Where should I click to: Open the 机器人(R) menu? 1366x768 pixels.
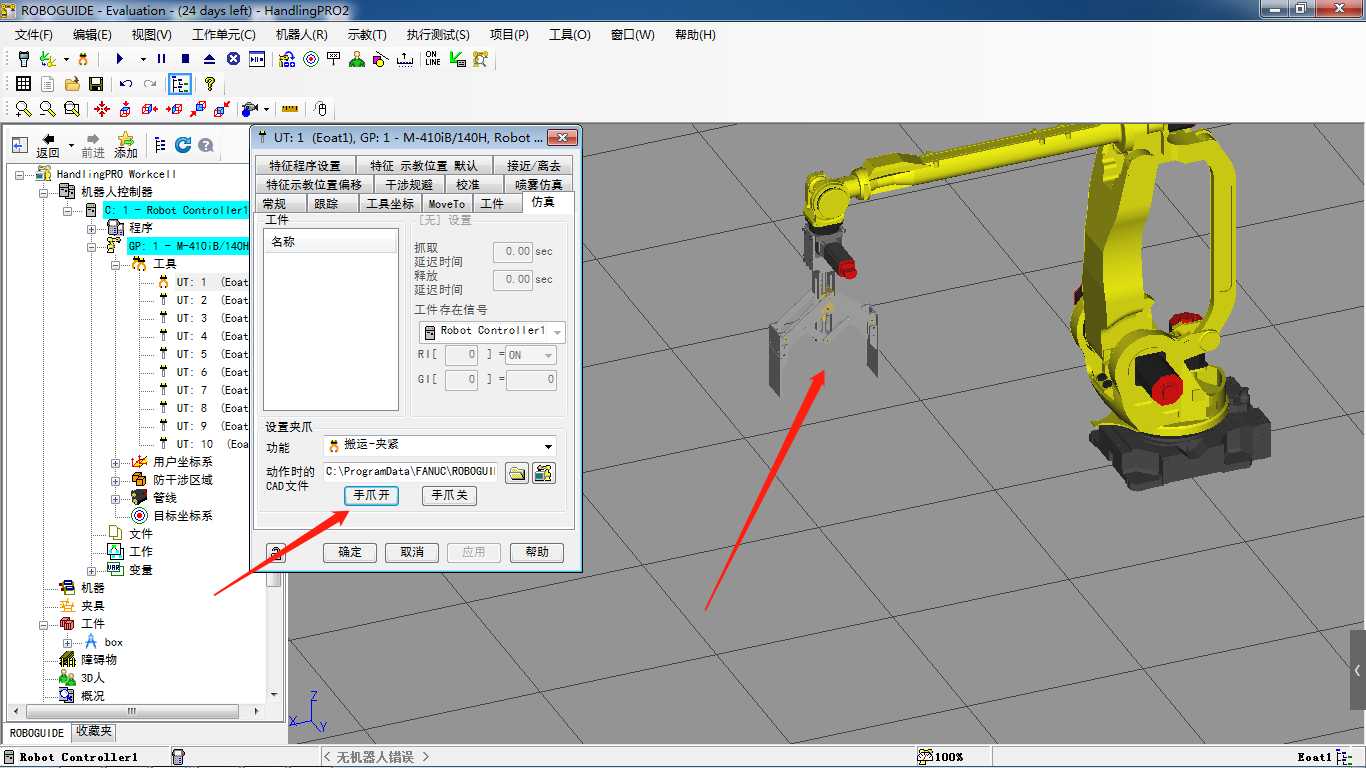tap(301, 34)
